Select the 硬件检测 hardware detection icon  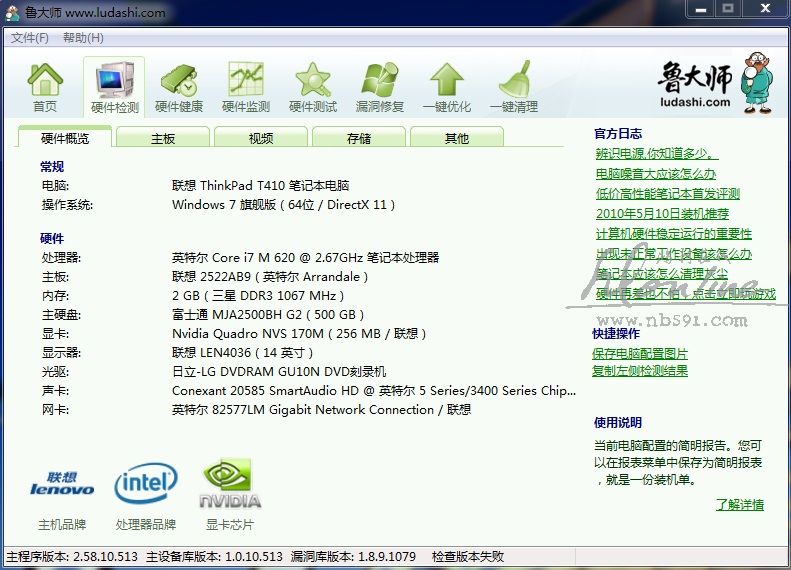[114, 87]
